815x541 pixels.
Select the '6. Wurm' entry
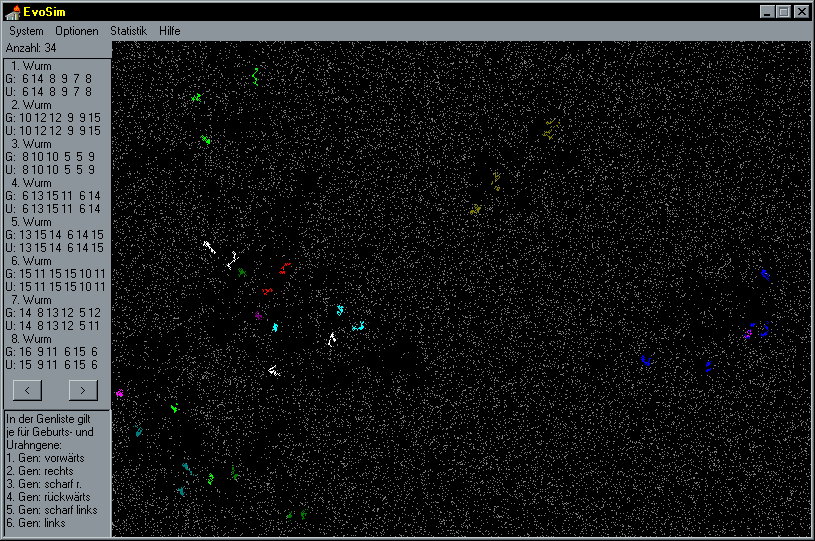click(x=32, y=261)
